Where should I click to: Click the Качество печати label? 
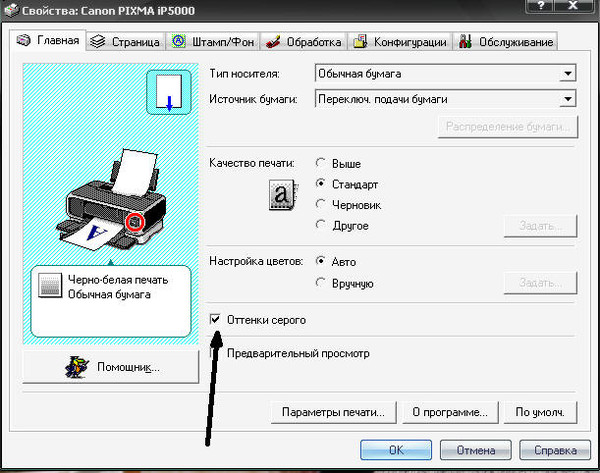tap(252, 163)
